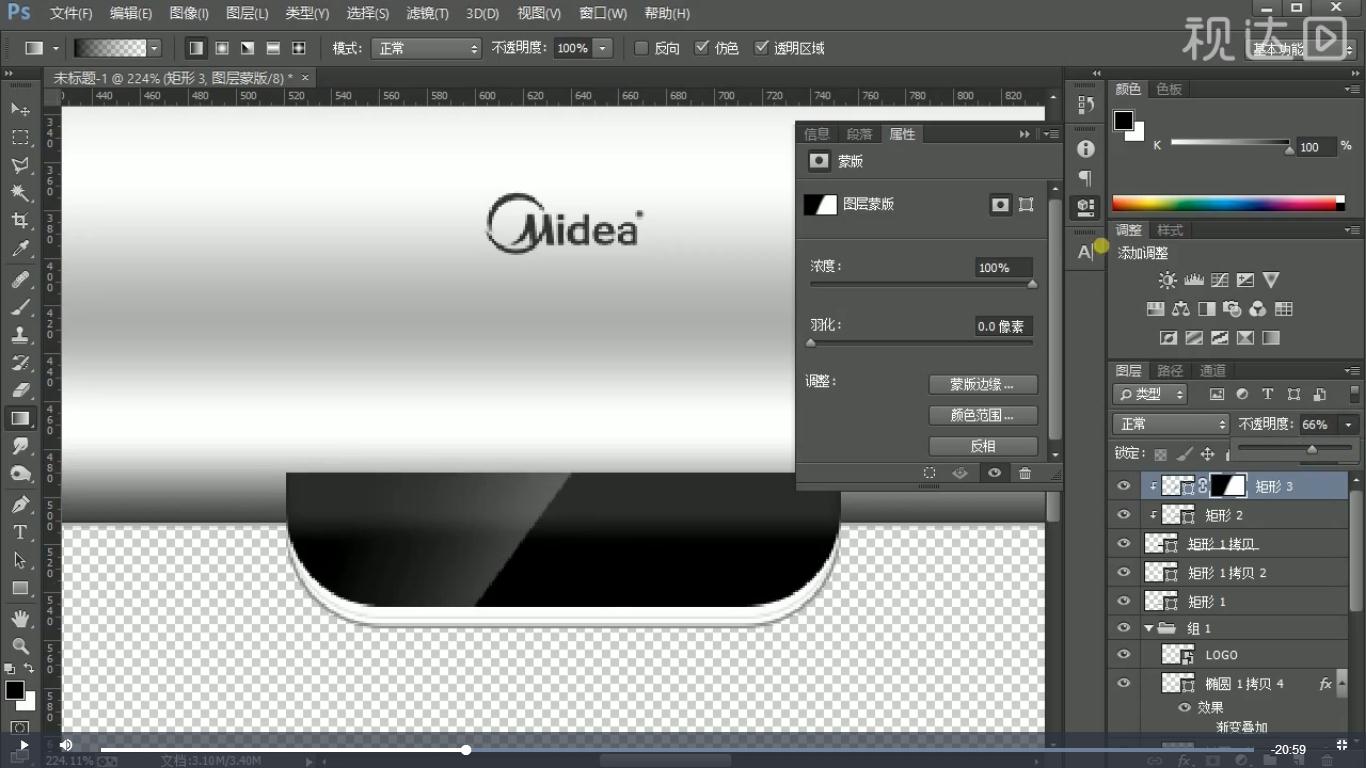Select the Eyedropper tool
The height and width of the screenshot is (768, 1366).
[20, 249]
